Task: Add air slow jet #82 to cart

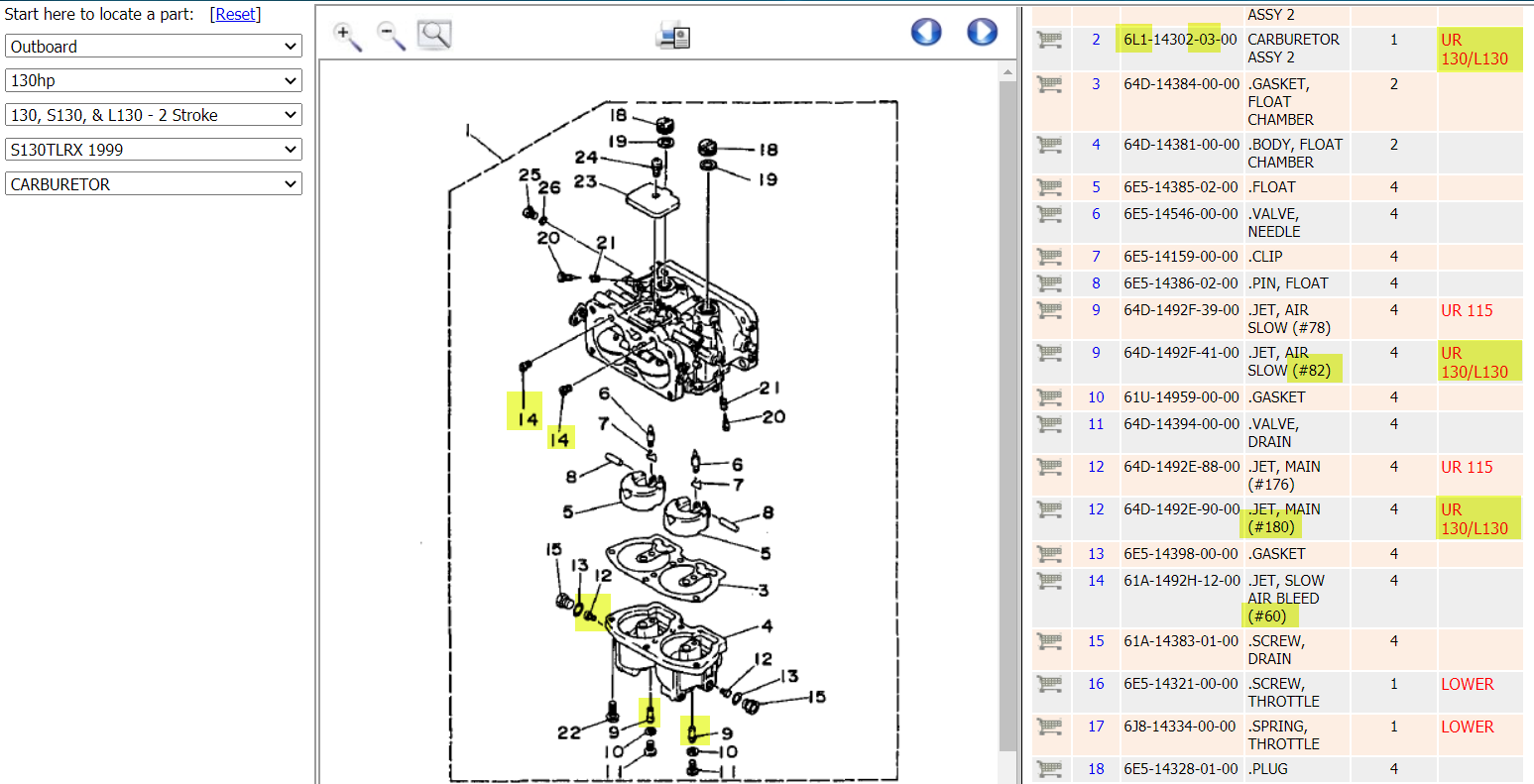Action: (1049, 352)
